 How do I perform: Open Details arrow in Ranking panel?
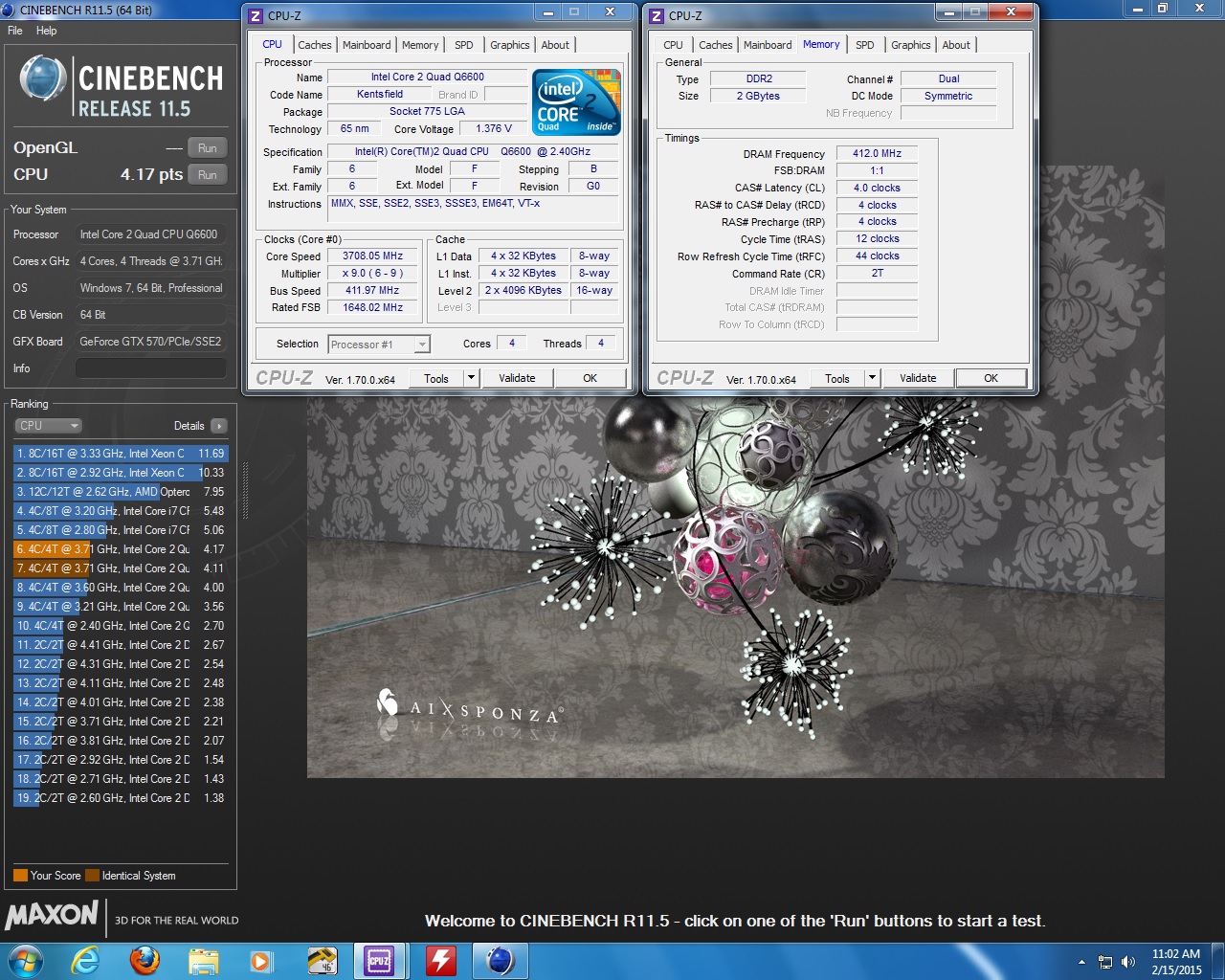[219, 426]
